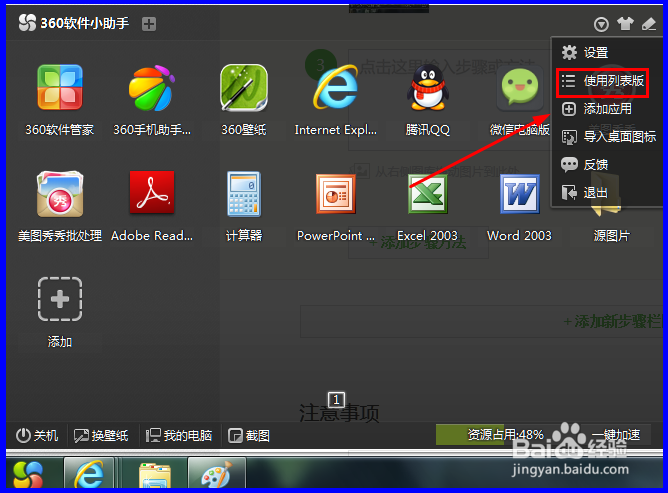Screen dimensions: 668x493
Task: Click the plus button beside 360软件小助手 title
Action: (x=149, y=24)
